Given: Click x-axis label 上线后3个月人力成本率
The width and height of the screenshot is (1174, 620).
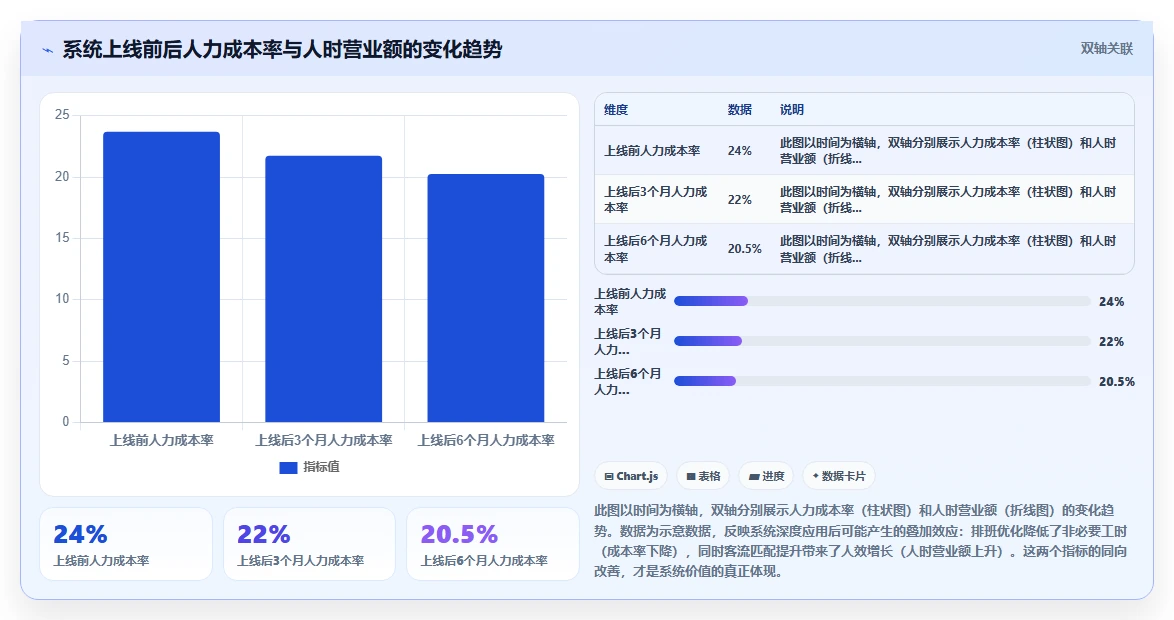Looking at the screenshot, I should coord(323,440).
